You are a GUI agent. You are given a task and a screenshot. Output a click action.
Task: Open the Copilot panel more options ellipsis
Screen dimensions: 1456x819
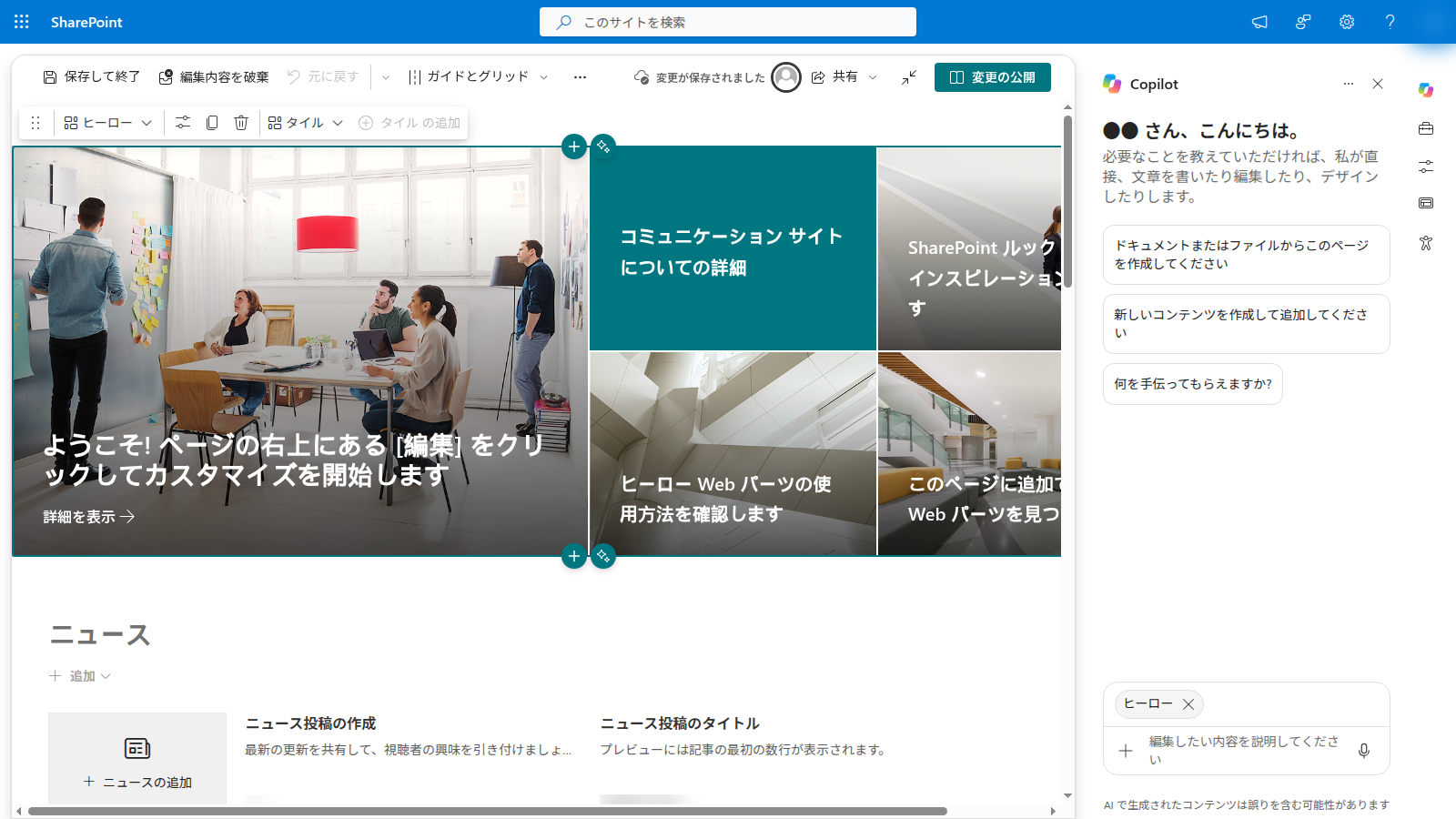[x=1349, y=84]
